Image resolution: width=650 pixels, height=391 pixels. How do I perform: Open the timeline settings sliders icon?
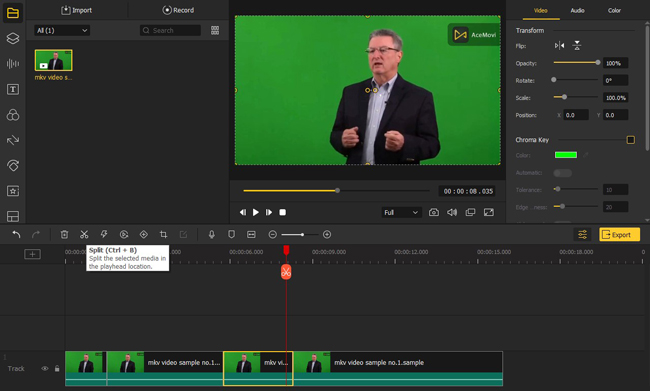(582, 234)
